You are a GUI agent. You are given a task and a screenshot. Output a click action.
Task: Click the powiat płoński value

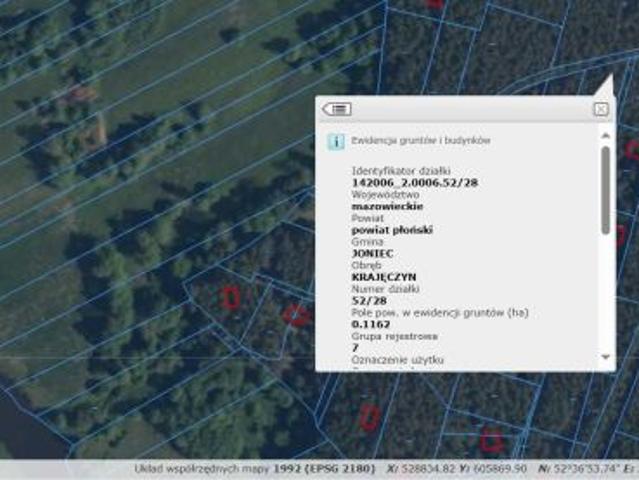(392, 229)
